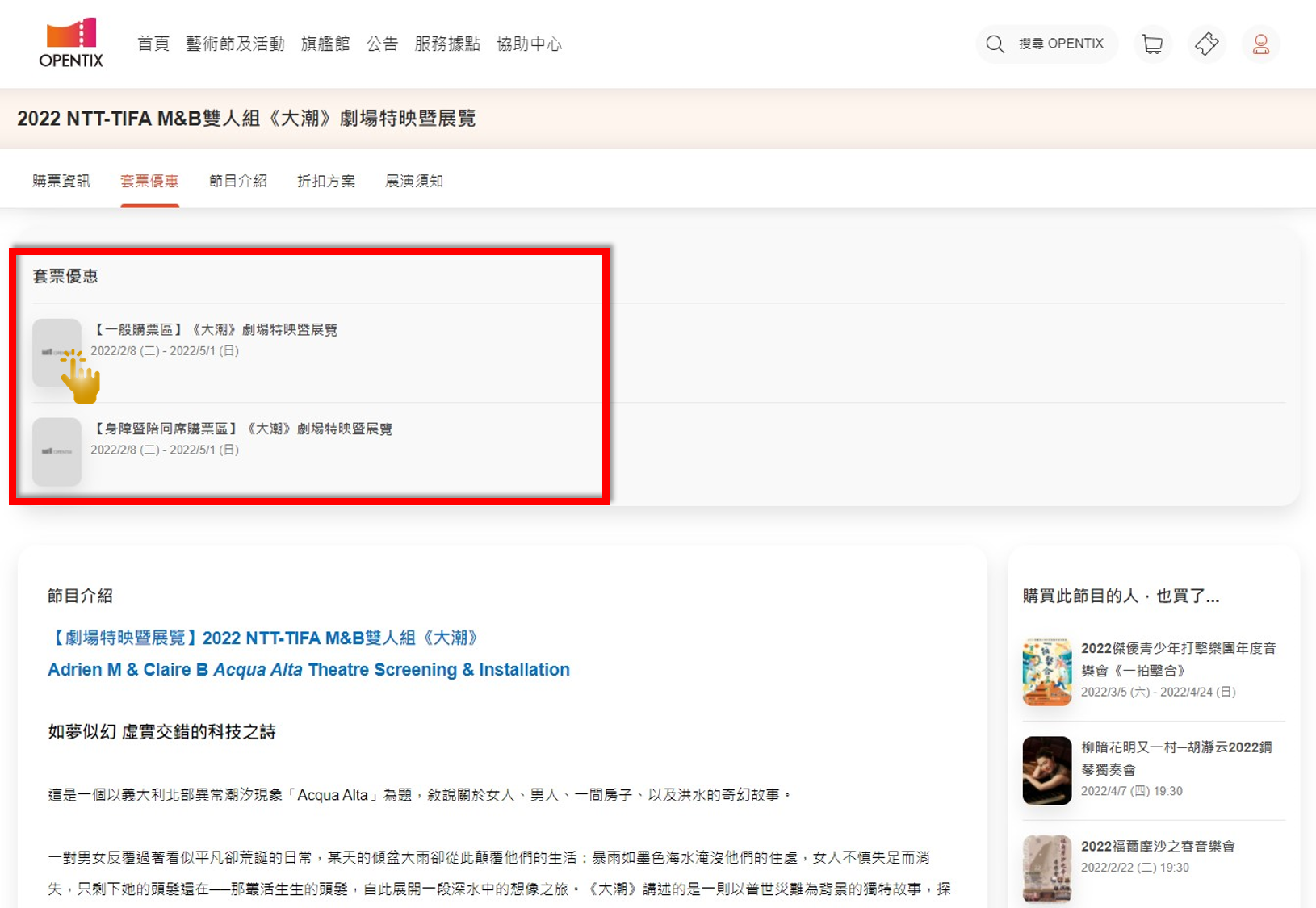
Task: Click date 2022/3/5 (六) - 2022/4/24 (日)
Action: [1159, 692]
